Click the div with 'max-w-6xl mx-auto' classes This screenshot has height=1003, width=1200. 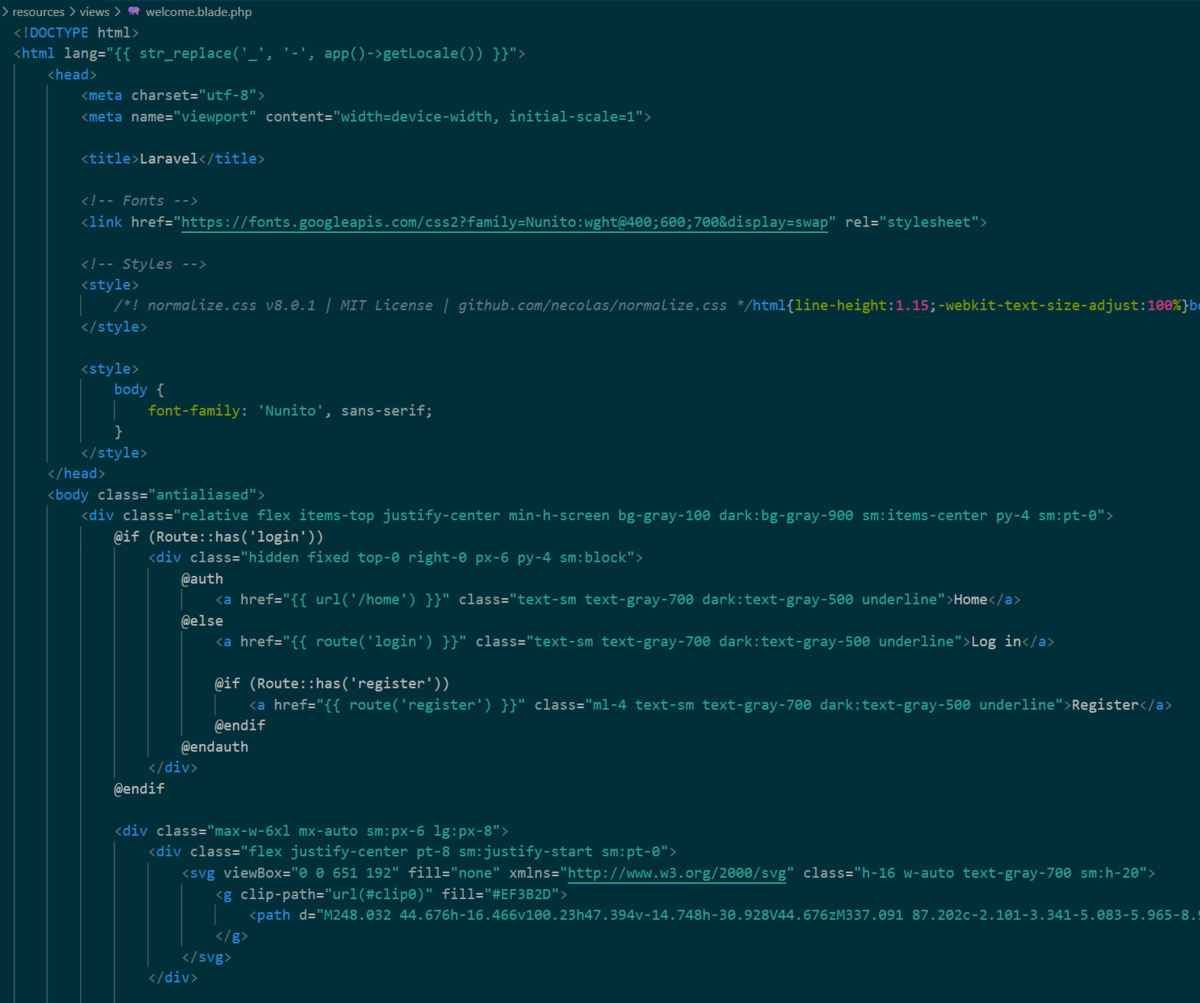point(312,831)
